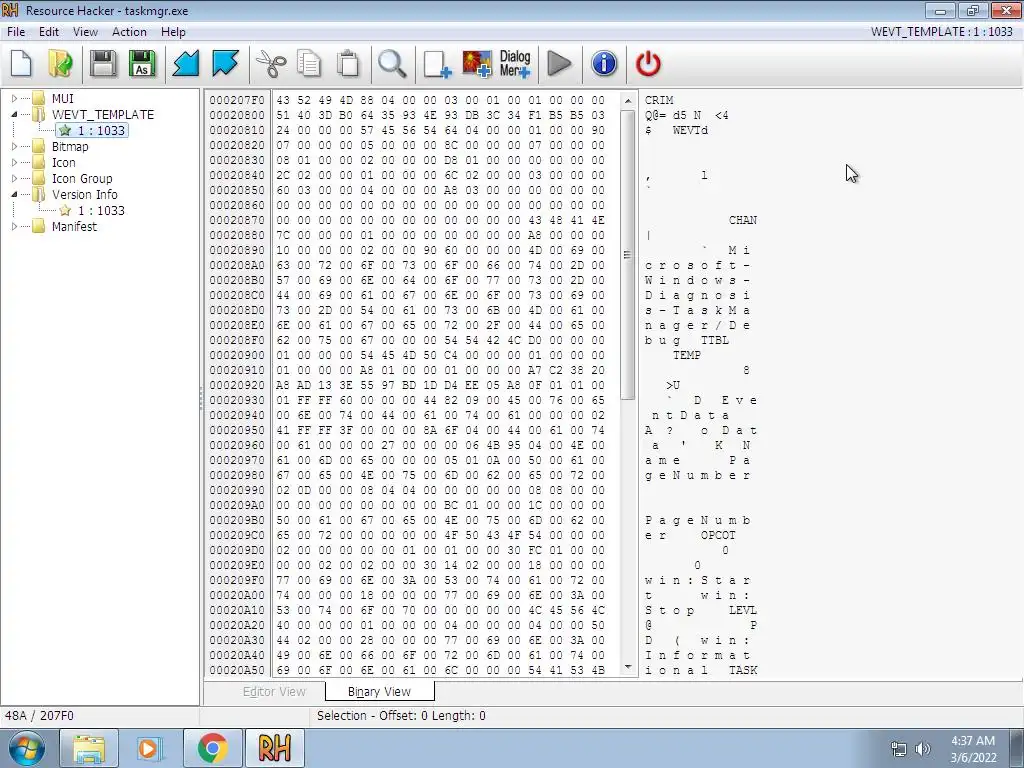Click the Save As green floppy icon
This screenshot has height=768, width=1024.
[142, 64]
